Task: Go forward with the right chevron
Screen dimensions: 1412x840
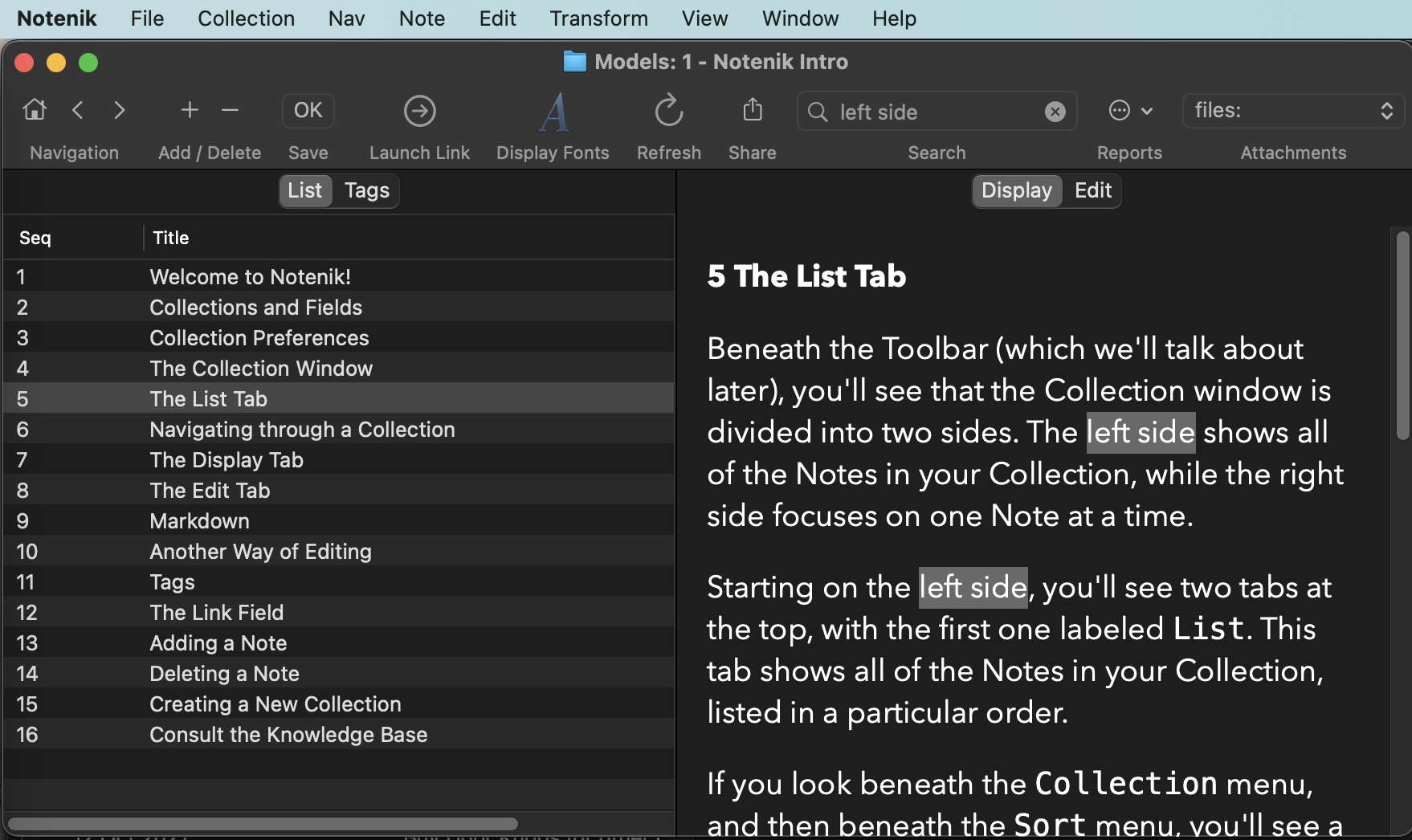Action: click(120, 110)
